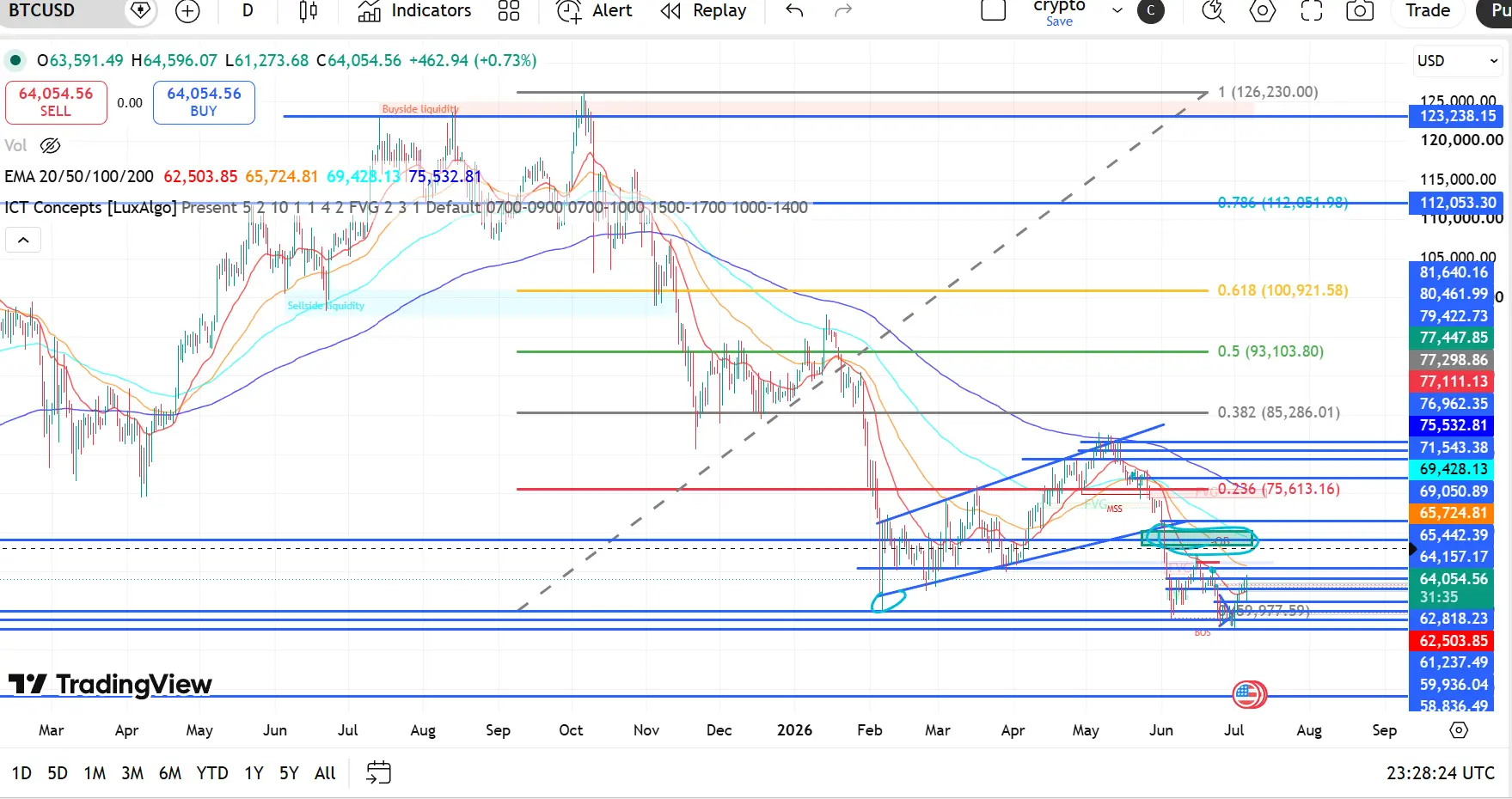Open the USD currency dropdown

[x=1457, y=61]
